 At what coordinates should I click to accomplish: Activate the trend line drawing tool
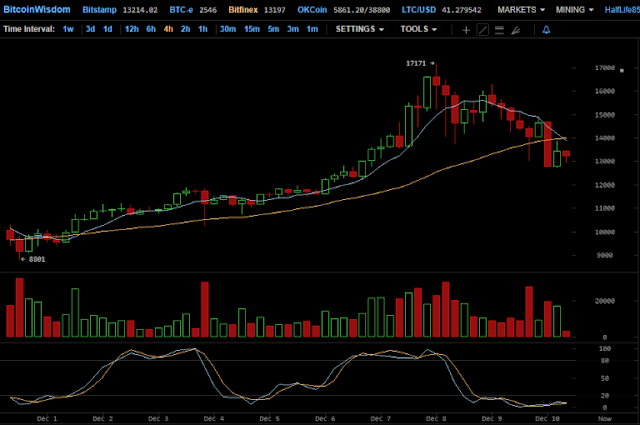482,30
